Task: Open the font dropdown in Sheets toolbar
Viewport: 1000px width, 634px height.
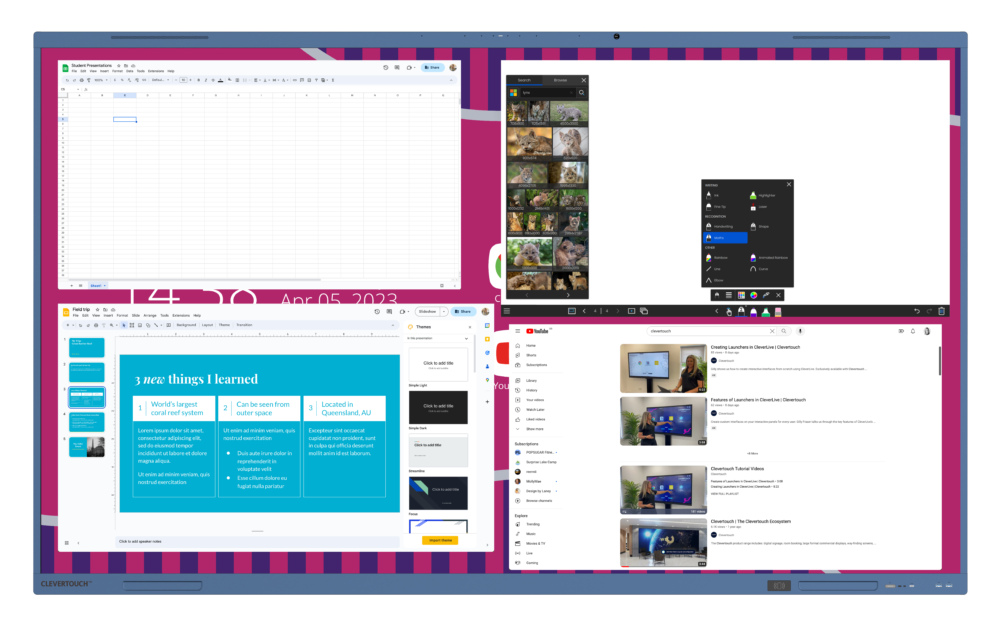Action: click(160, 80)
